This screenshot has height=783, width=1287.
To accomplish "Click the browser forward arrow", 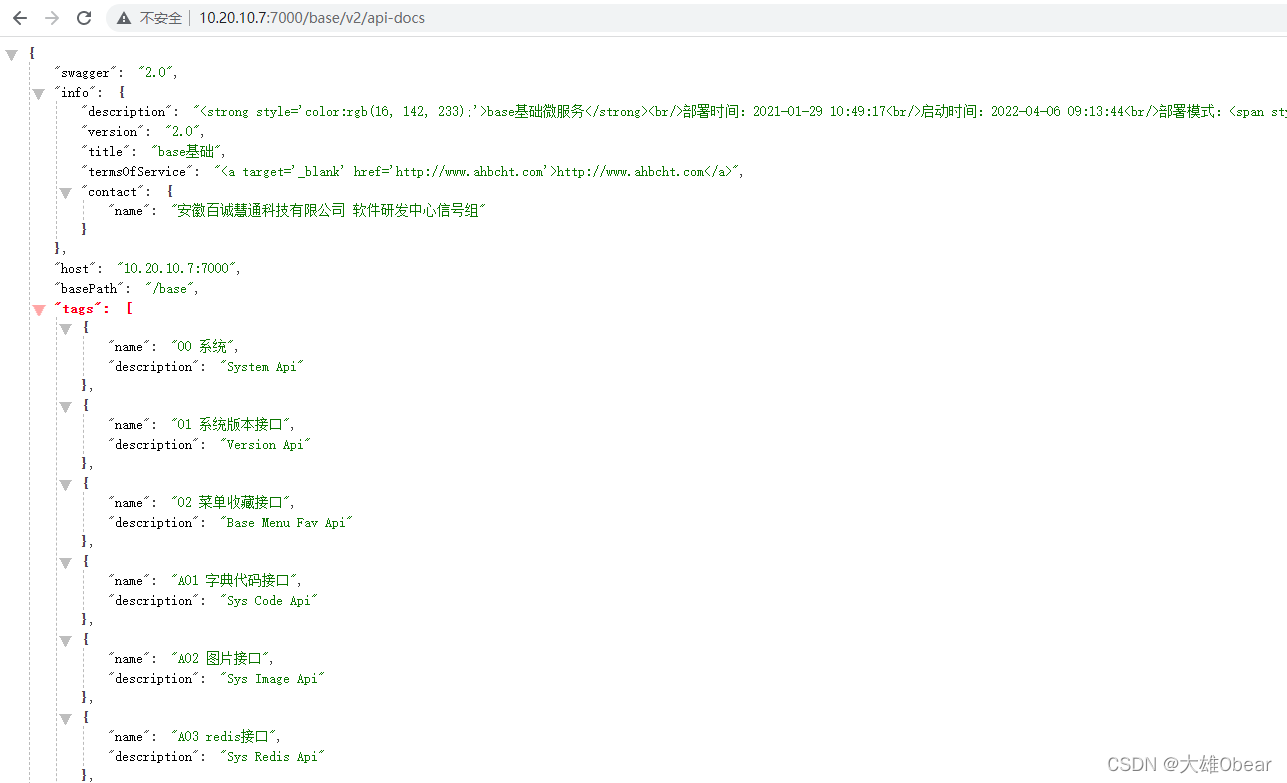I will pos(52,18).
